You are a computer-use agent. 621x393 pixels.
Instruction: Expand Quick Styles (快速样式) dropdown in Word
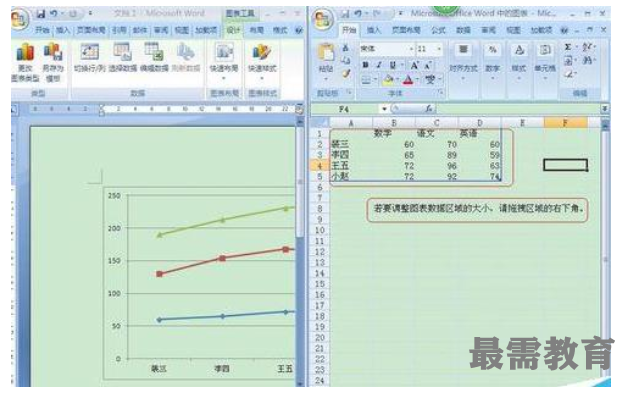click(x=262, y=78)
